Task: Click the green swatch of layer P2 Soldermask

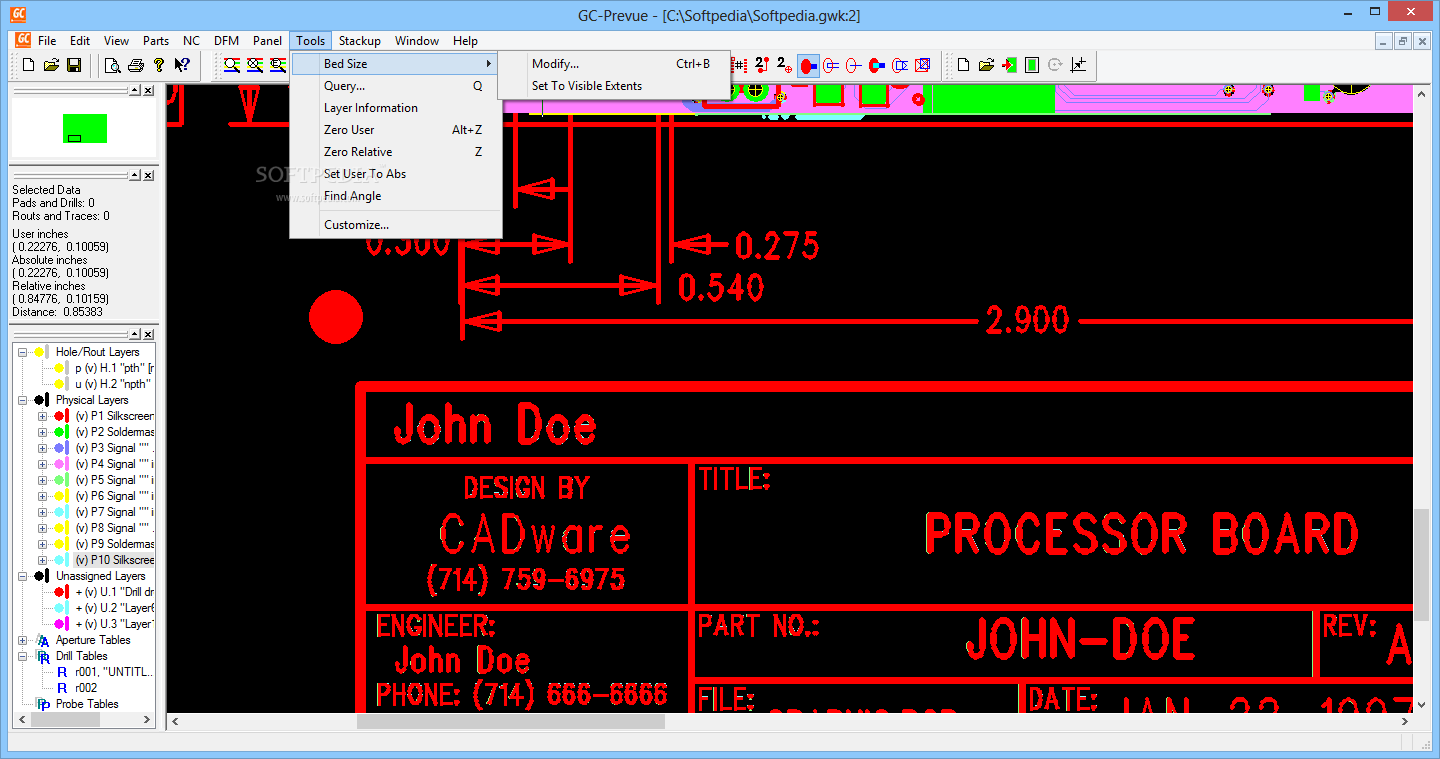Action: coord(61,432)
